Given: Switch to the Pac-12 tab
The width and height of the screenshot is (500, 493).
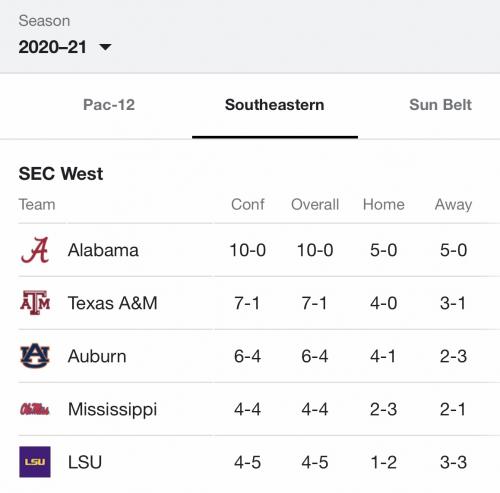Looking at the screenshot, I should [109, 105].
